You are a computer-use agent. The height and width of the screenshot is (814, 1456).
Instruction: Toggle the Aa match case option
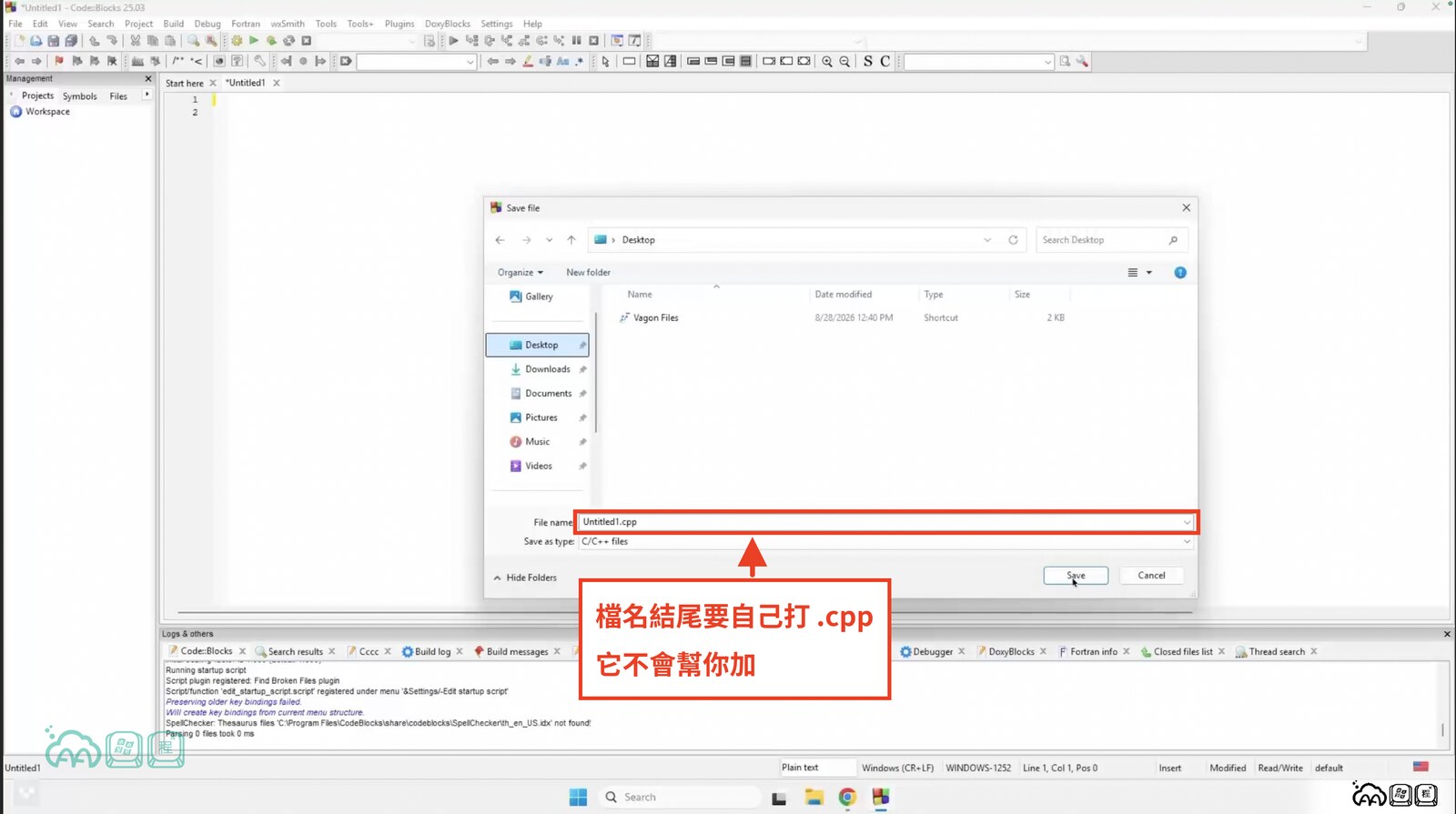(562, 62)
